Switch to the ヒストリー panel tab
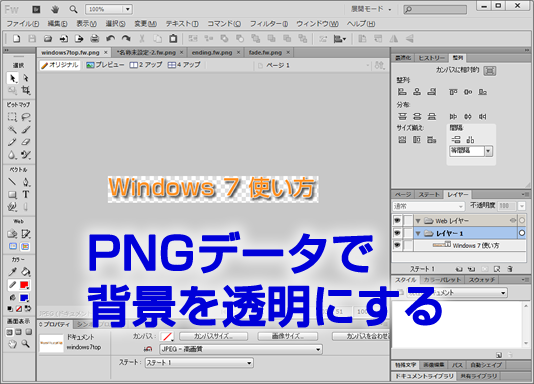Viewport: 534px width, 384px height. [x=431, y=58]
